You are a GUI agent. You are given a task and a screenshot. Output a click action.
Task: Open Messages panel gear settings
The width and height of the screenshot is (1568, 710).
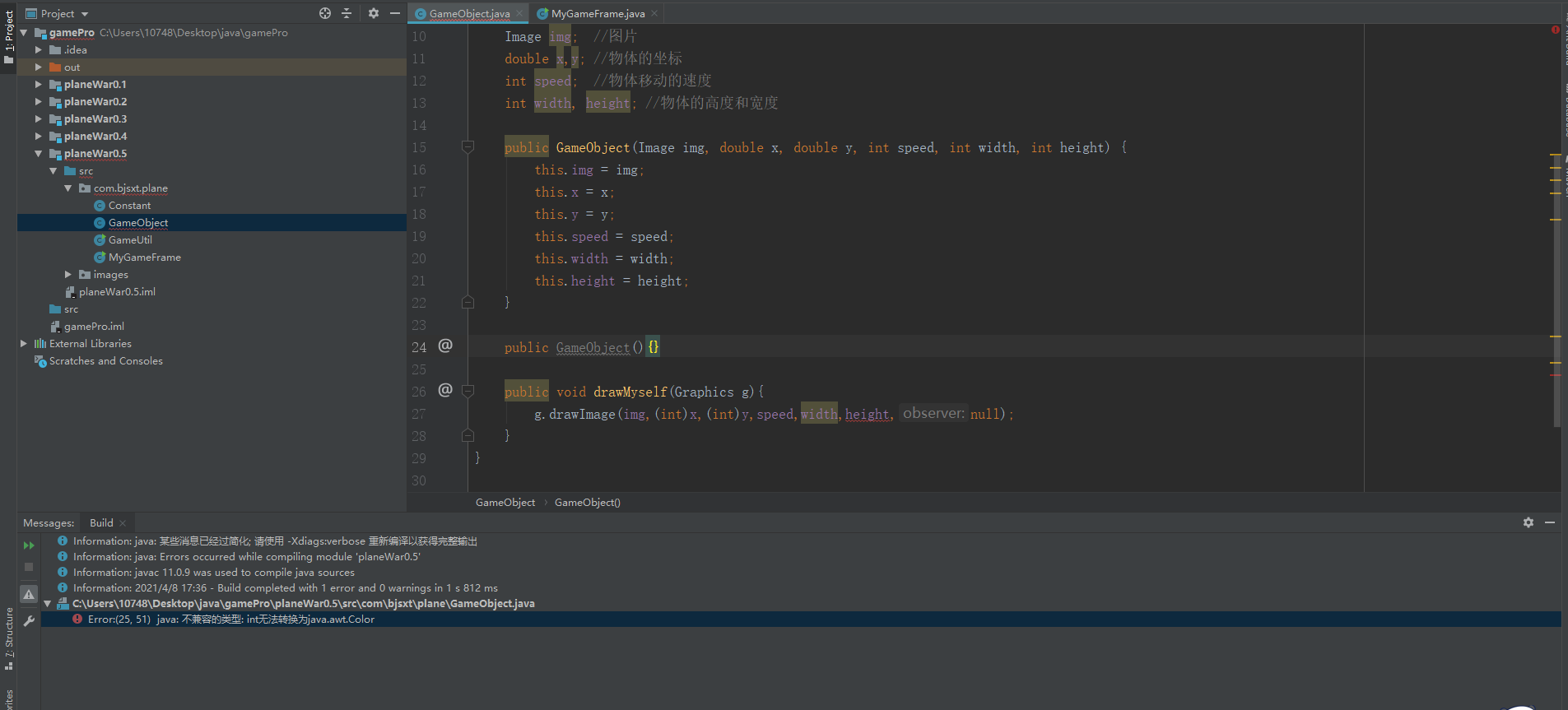[x=1528, y=522]
